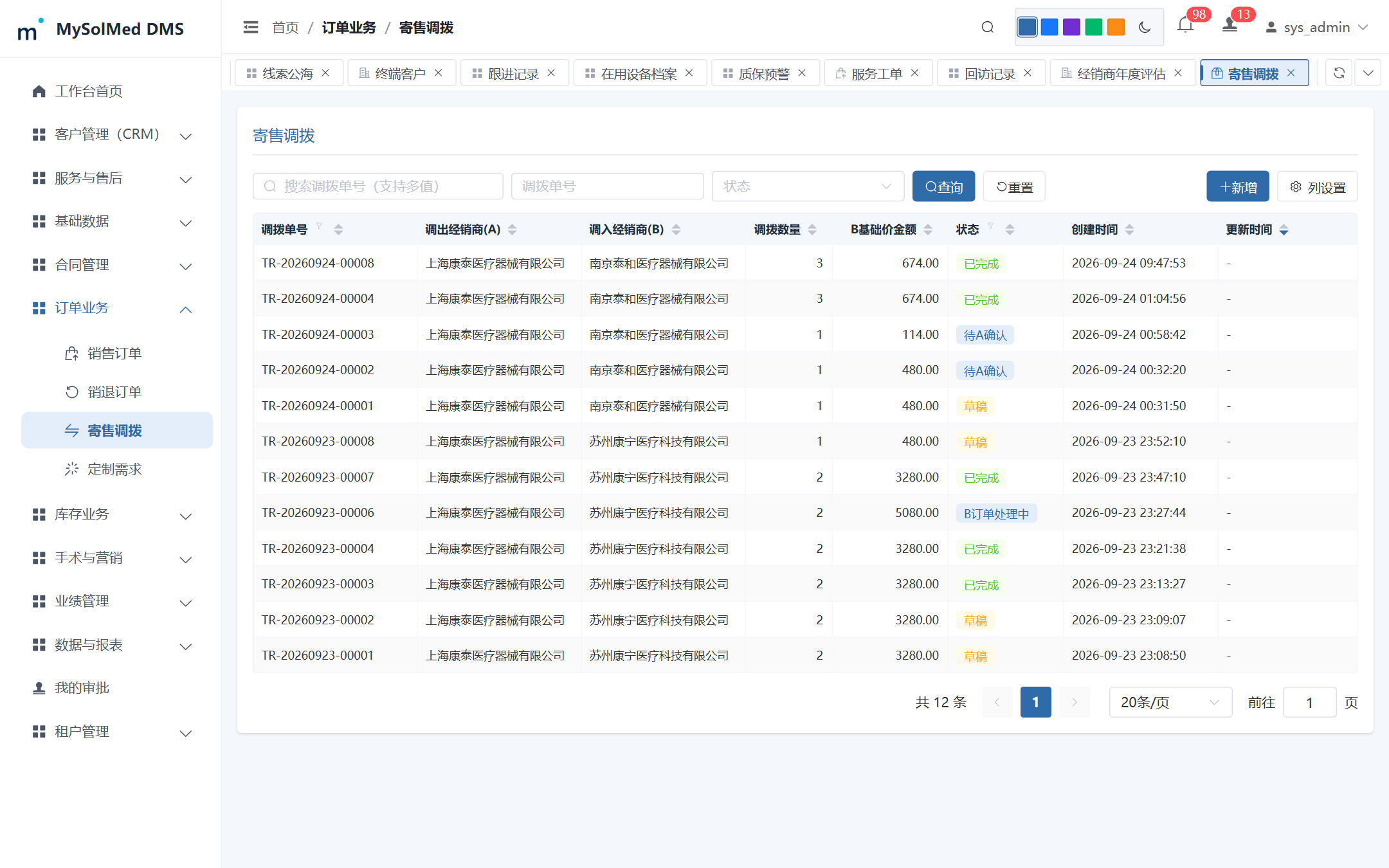Click the 前往 page number input

tap(1309, 702)
